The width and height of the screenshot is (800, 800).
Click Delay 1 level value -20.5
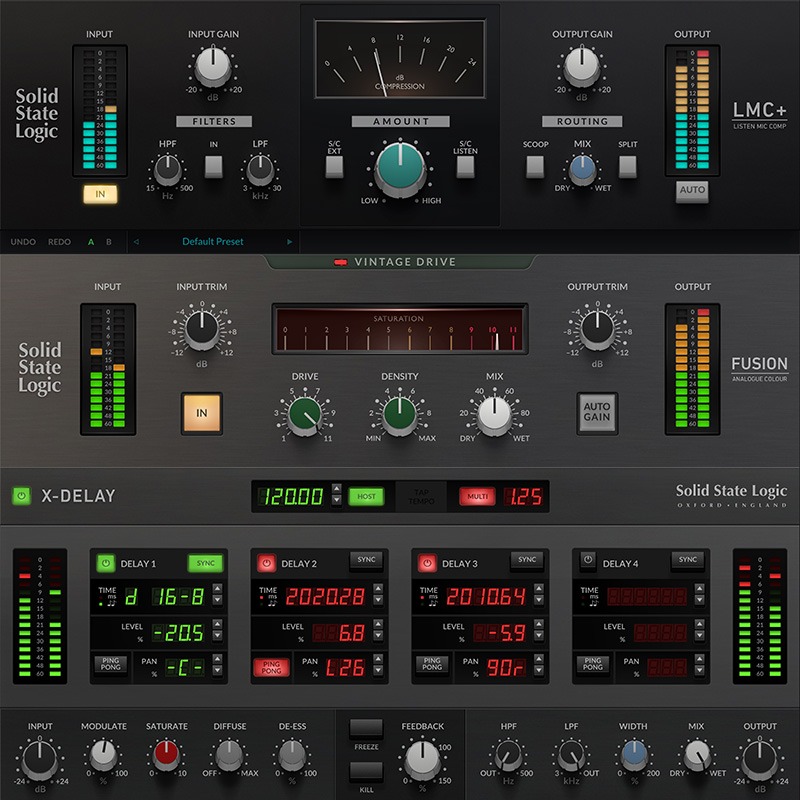pos(179,633)
